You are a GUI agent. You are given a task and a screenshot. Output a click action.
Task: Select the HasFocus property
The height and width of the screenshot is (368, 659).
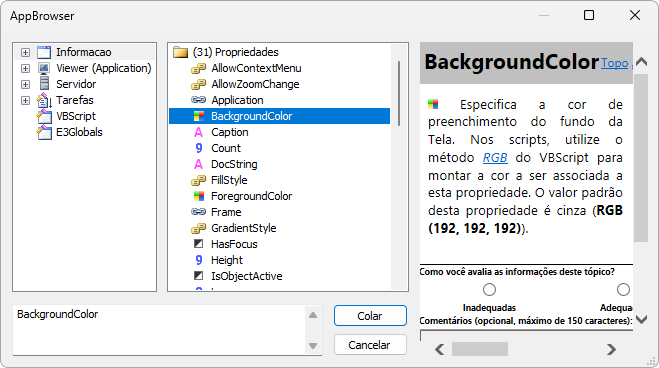pos(234,244)
